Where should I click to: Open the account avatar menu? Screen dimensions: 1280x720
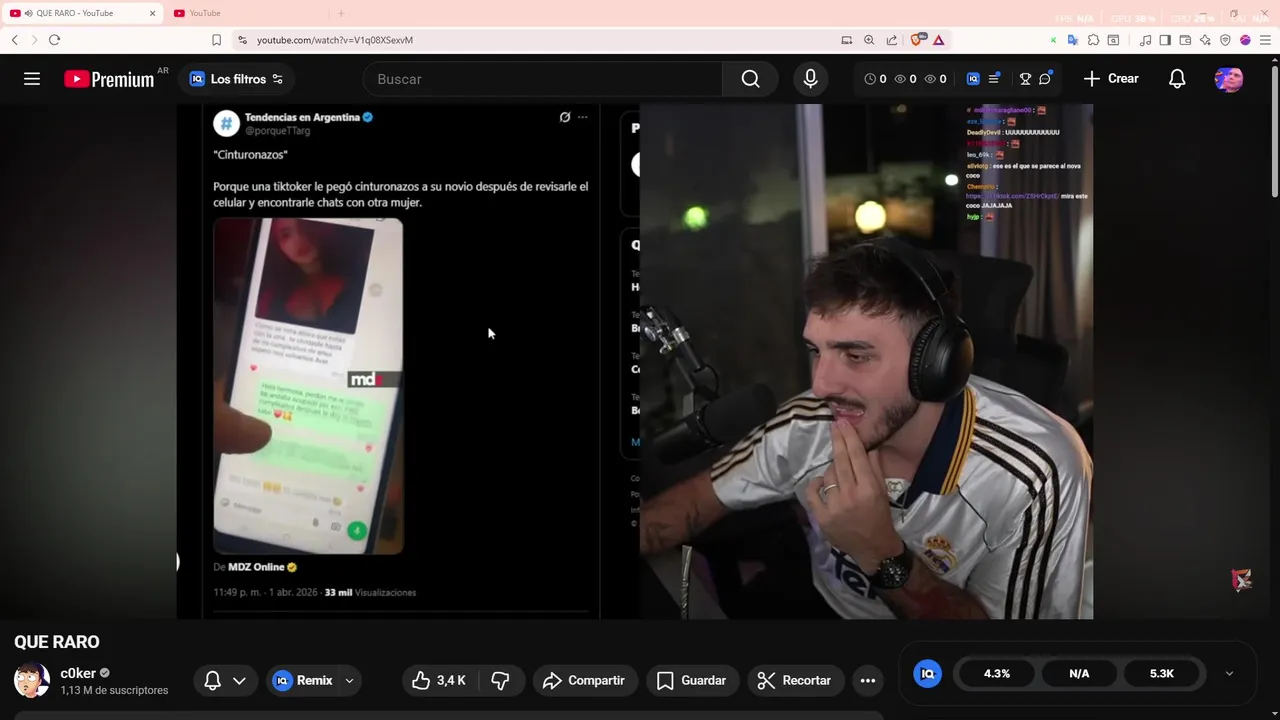[1229, 79]
